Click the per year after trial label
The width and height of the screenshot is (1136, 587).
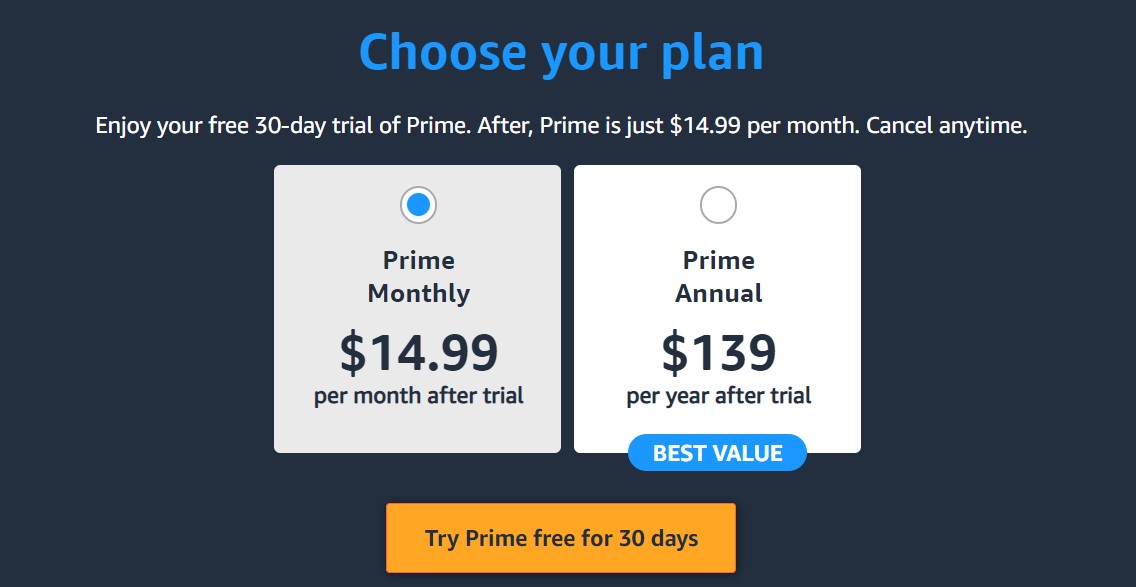pyautogui.click(x=717, y=395)
